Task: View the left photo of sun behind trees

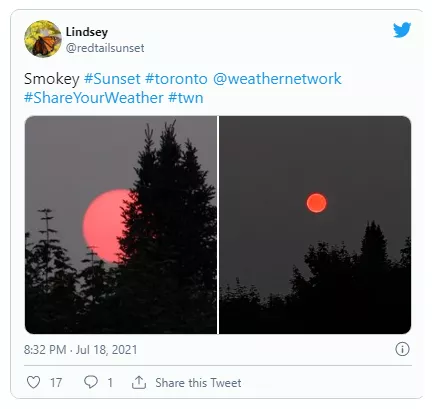Action: [121, 225]
